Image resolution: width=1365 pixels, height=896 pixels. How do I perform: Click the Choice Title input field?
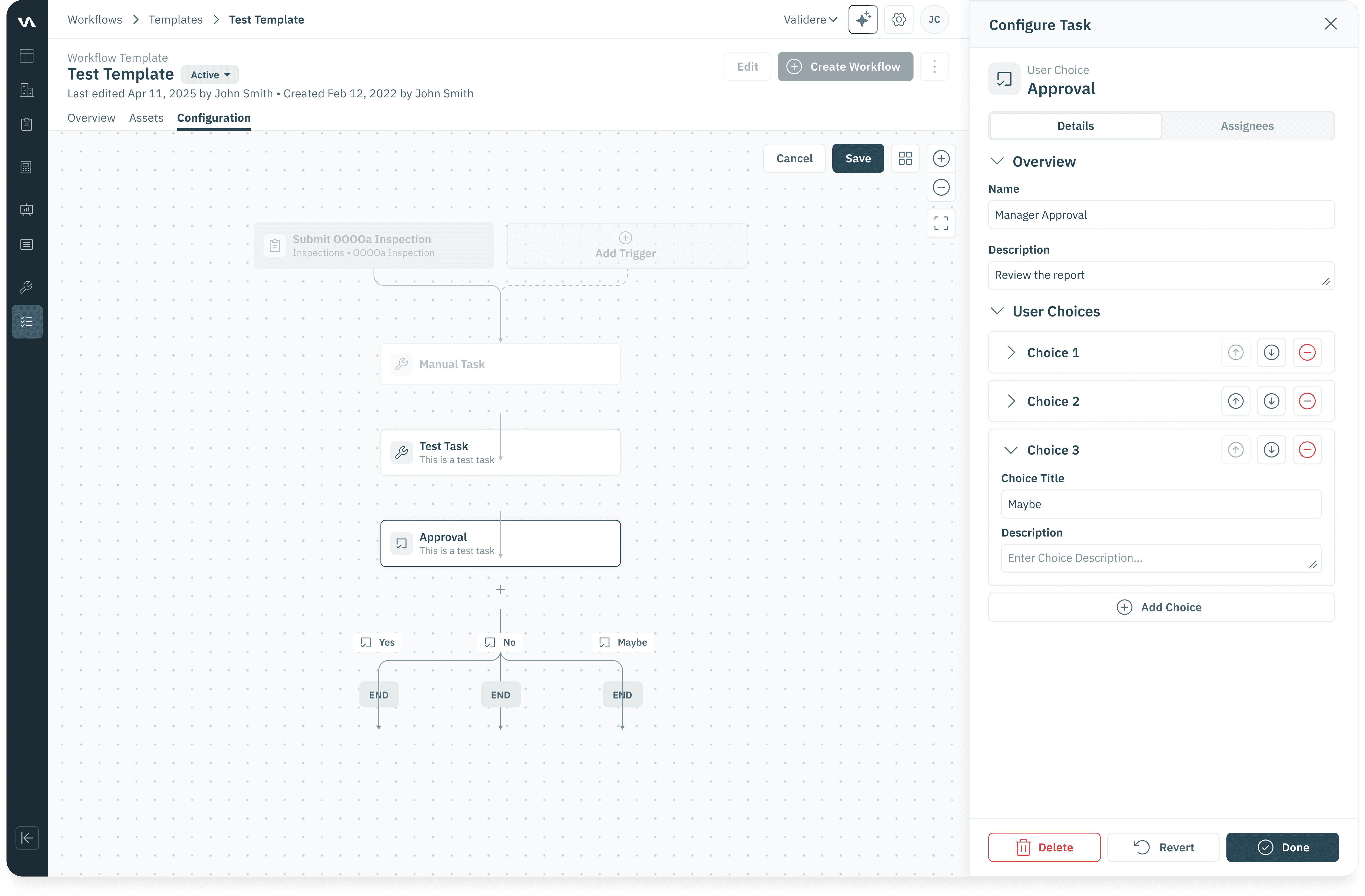[1161, 504]
